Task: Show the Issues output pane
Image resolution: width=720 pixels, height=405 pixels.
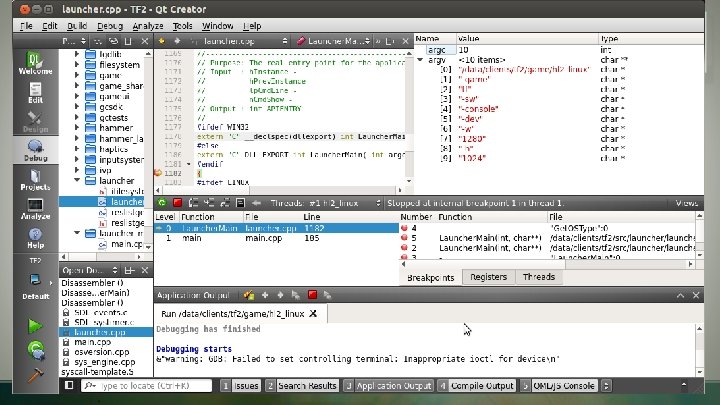Action: [x=241, y=386]
